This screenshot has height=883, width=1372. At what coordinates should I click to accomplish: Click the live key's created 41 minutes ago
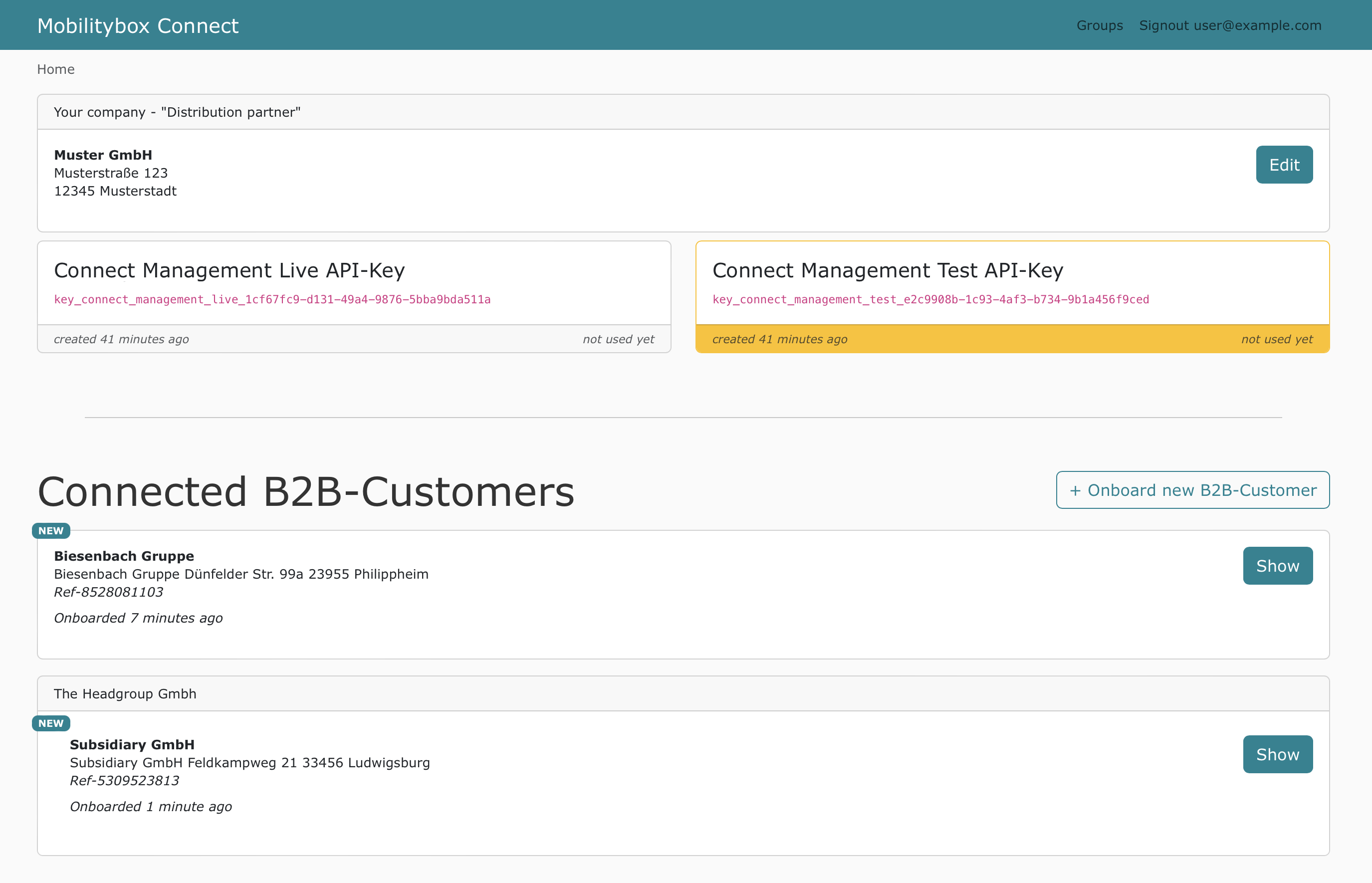(122, 339)
